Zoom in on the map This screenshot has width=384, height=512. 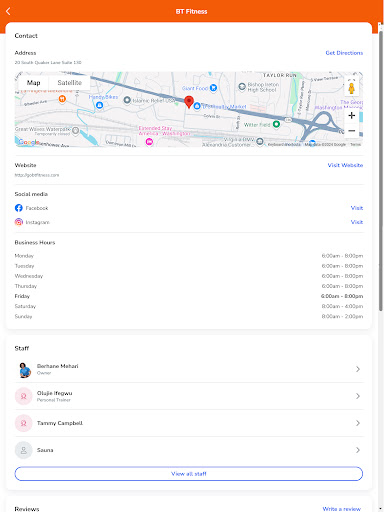[351, 116]
